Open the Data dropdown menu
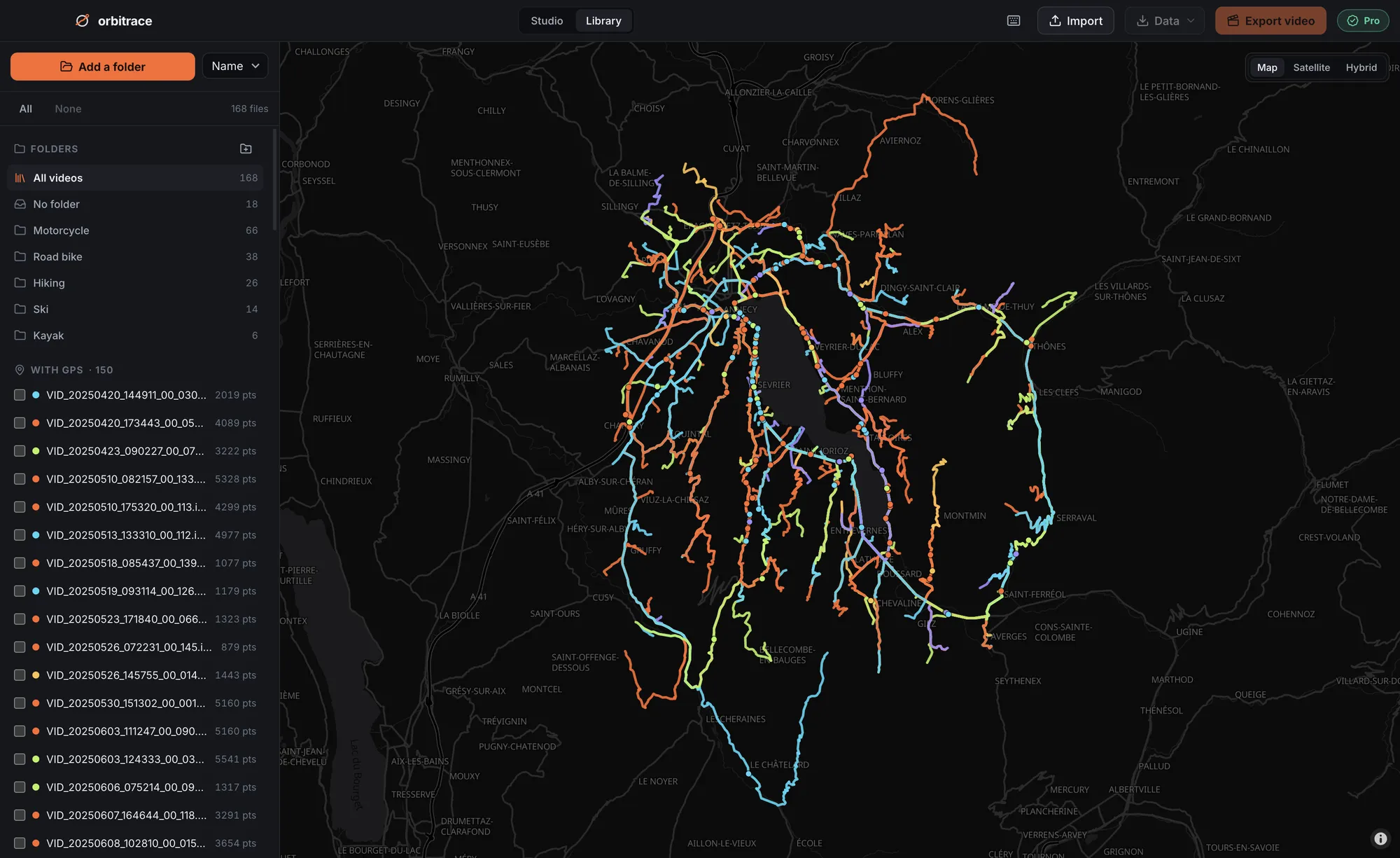Screen dimensions: 1400x858 click(1164, 21)
